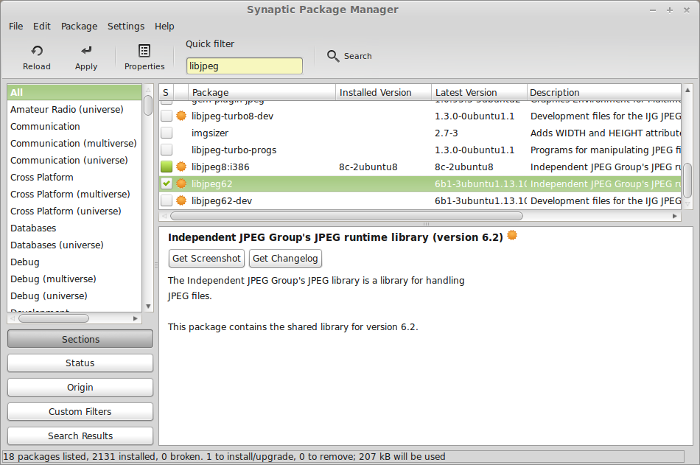Click the orange support icon on the libjpeg8:i386 row

click(x=181, y=167)
